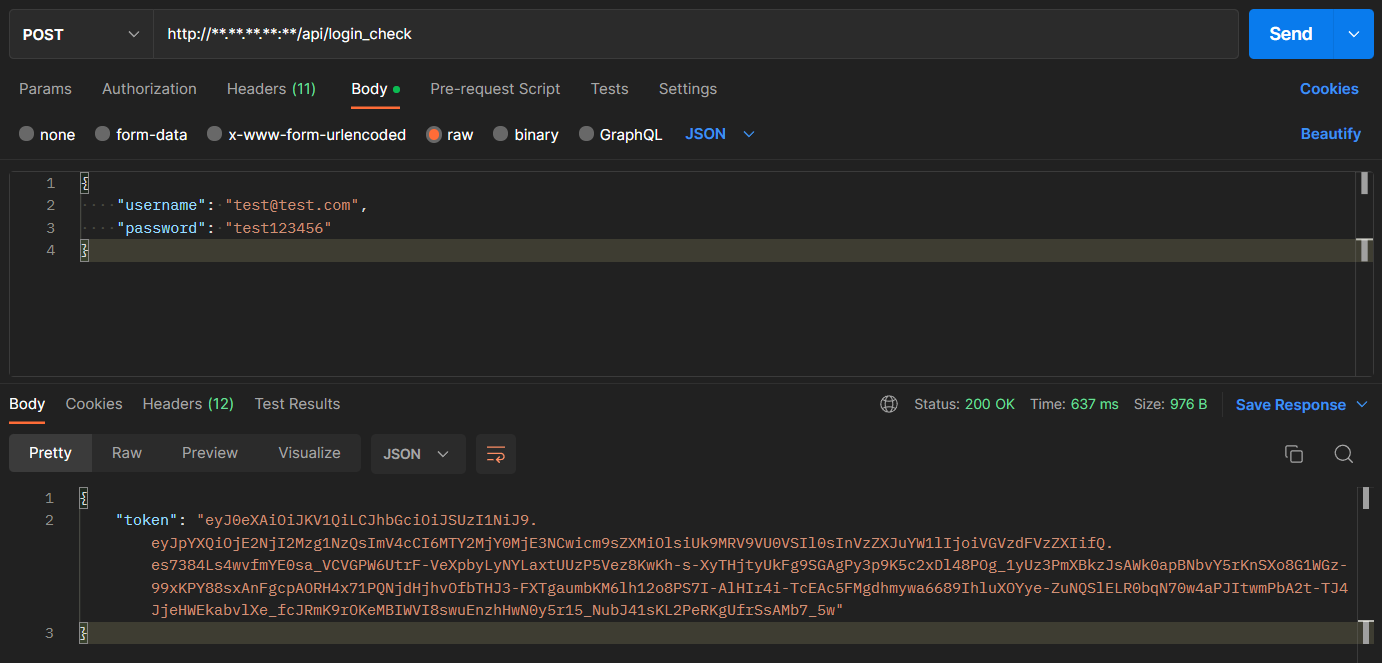Image resolution: width=1382 pixels, height=663 pixels.
Task: Open the response JSON format dropdown
Action: [x=418, y=454]
